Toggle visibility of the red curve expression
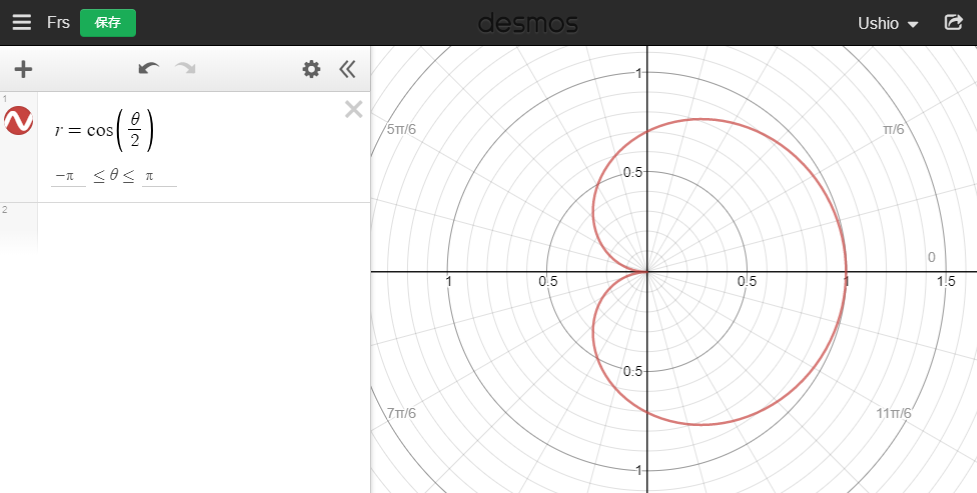Screen dimensions: 977x493 (19, 120)
